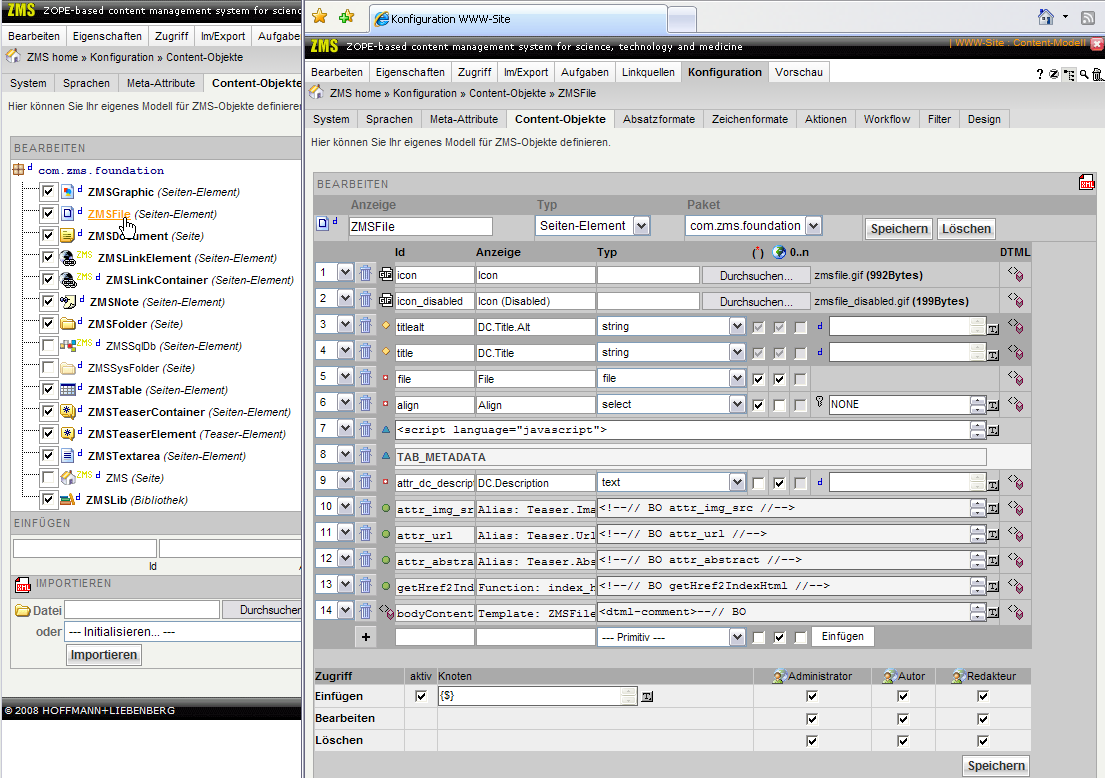Click home icon before ZMS home in right breadcrumb
Image resolution: width=1105 pixels, height=778 pixels.
[x=317, y=92]
